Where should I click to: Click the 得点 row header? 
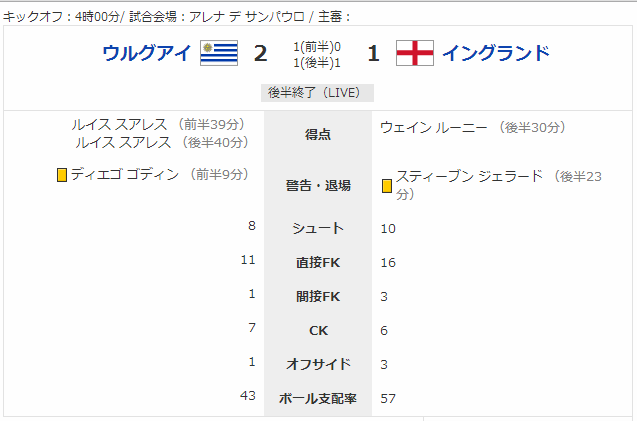coord(318,134)
